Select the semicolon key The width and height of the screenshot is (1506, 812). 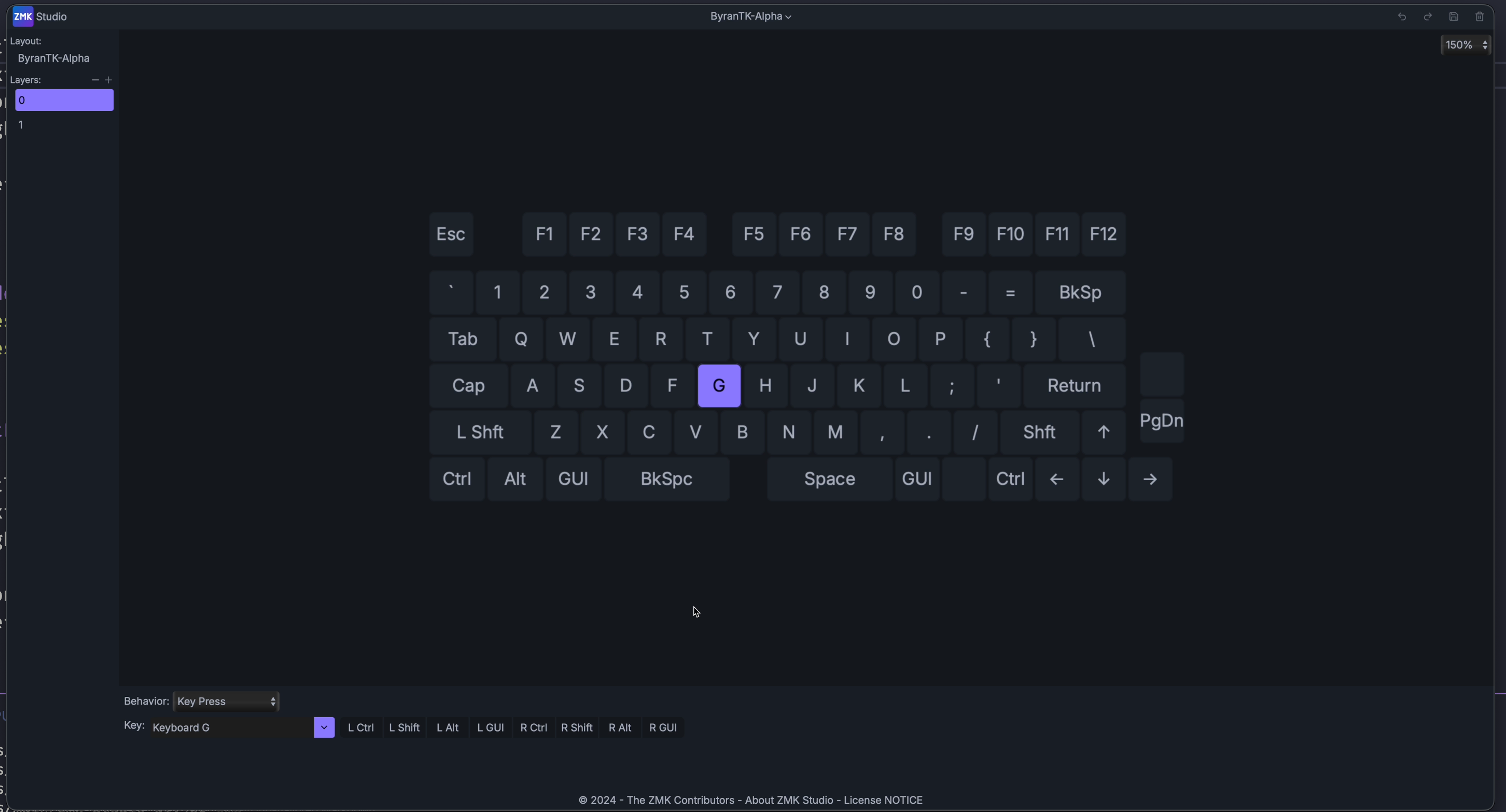coord(952,386)
